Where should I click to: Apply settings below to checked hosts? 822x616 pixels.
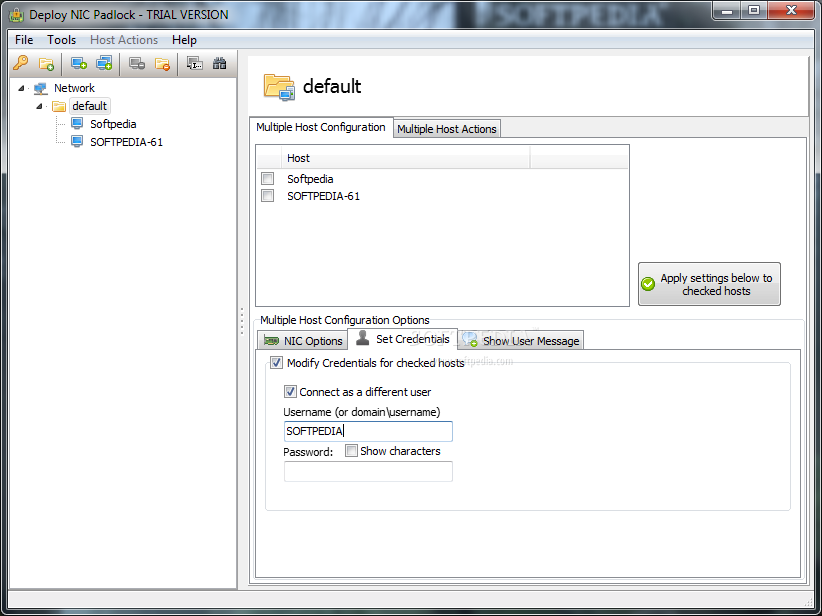pos(709,284)
